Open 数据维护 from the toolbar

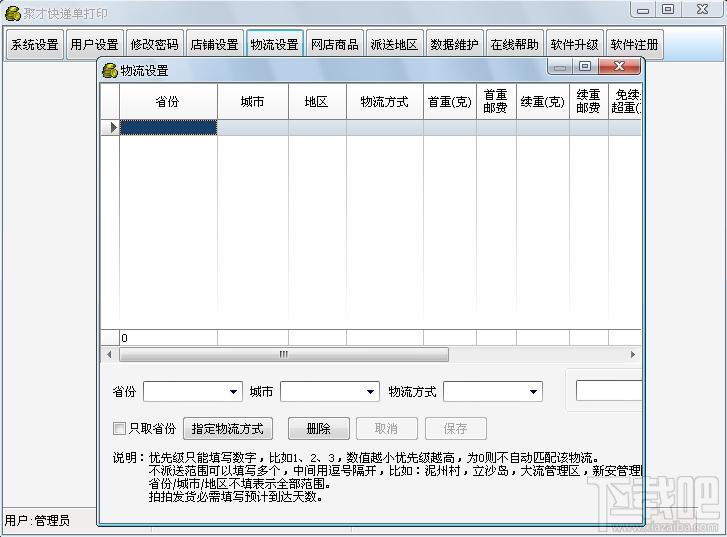tap(454, 45)
